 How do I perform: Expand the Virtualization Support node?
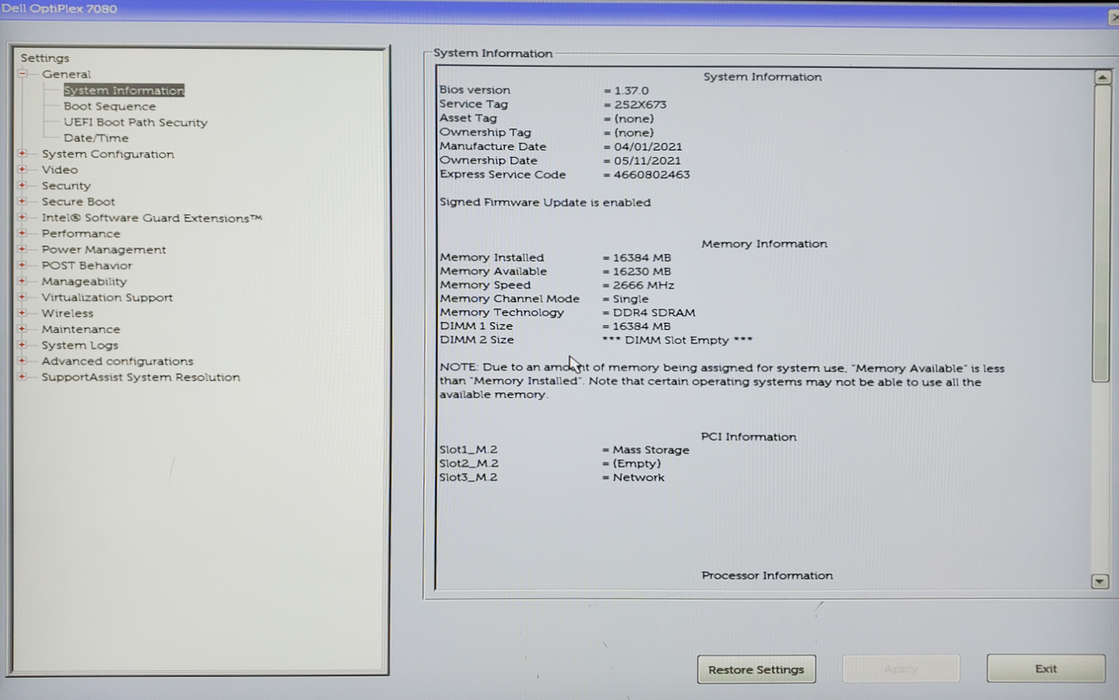pyautogui.click(x=22, y=297)
